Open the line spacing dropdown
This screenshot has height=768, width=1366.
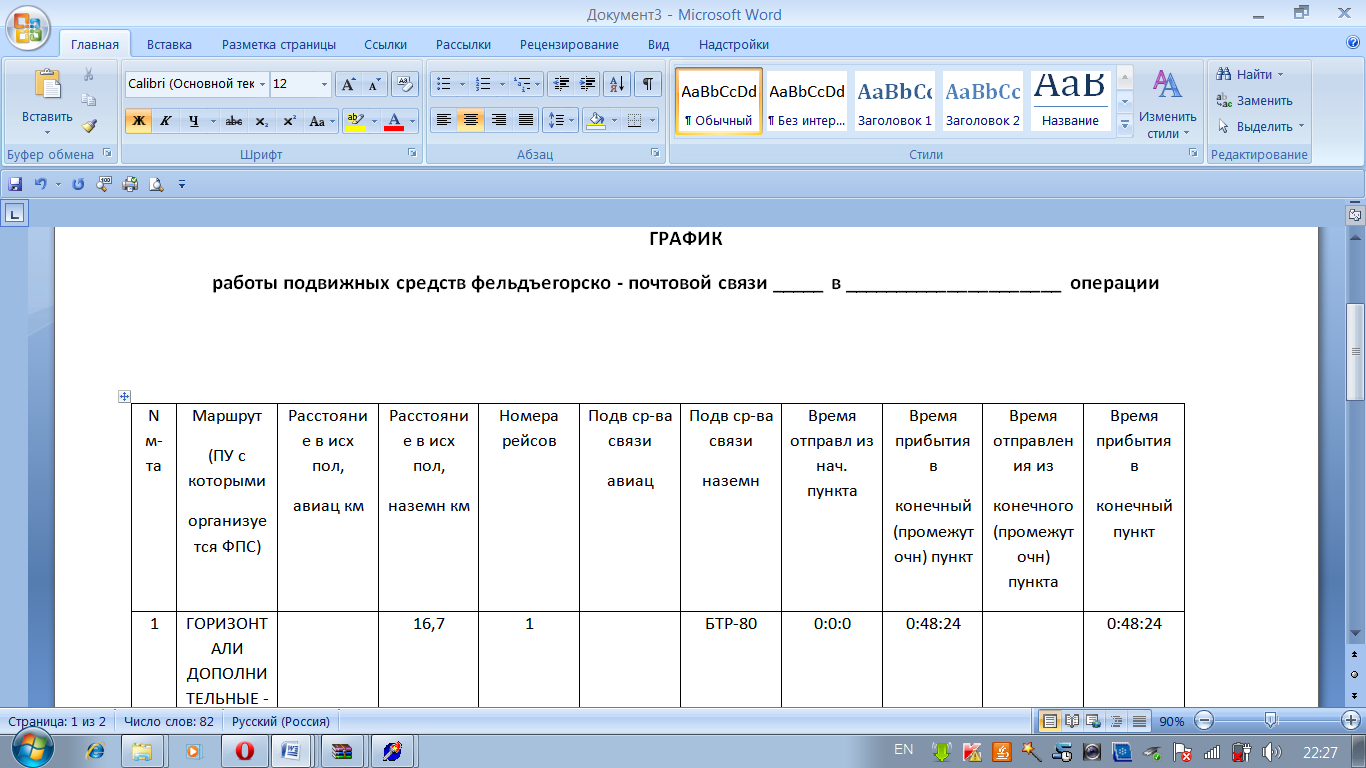[x=561, y=121]
